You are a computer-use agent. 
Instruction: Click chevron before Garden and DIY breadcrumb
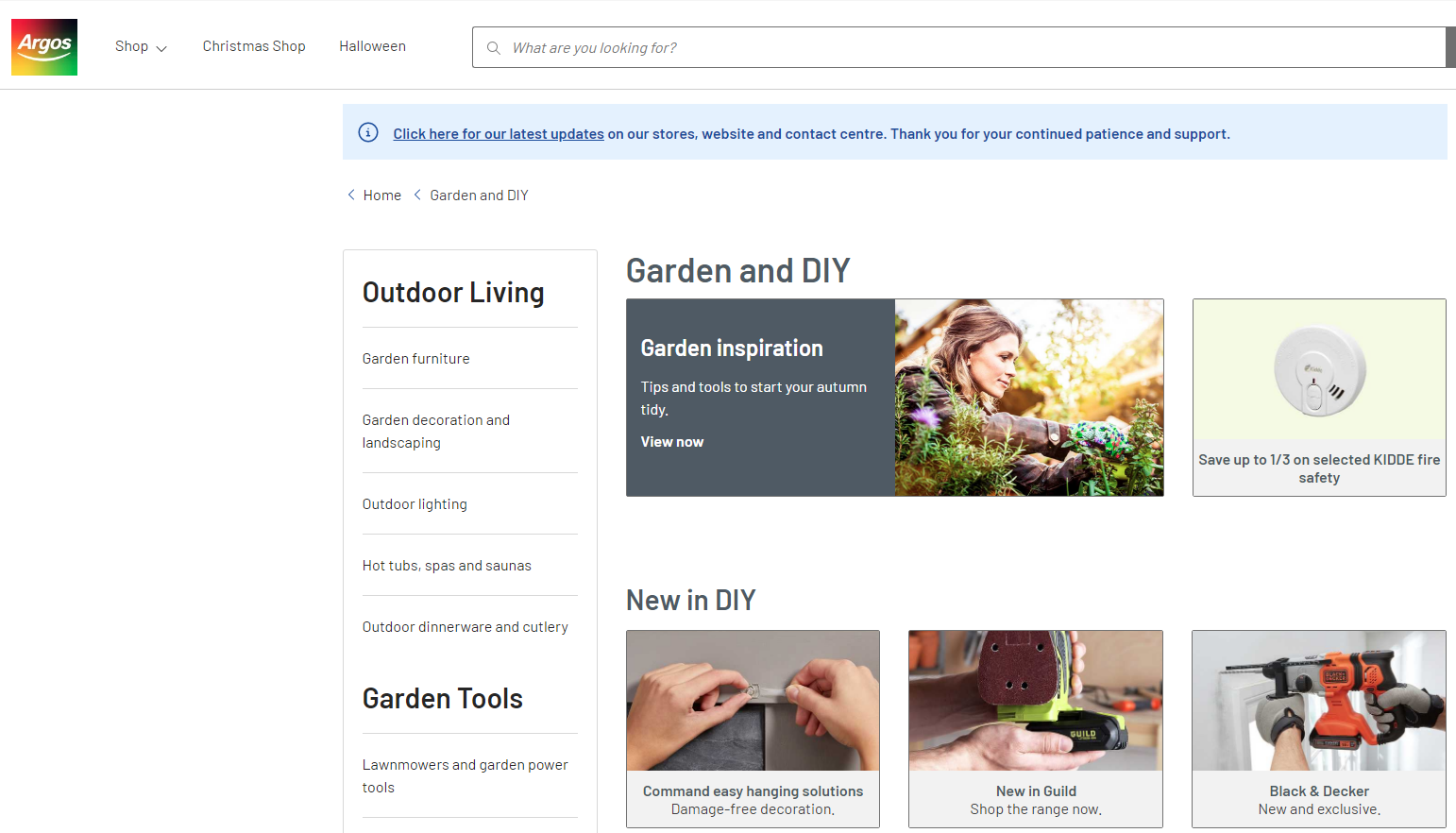(x=417, y=195)
